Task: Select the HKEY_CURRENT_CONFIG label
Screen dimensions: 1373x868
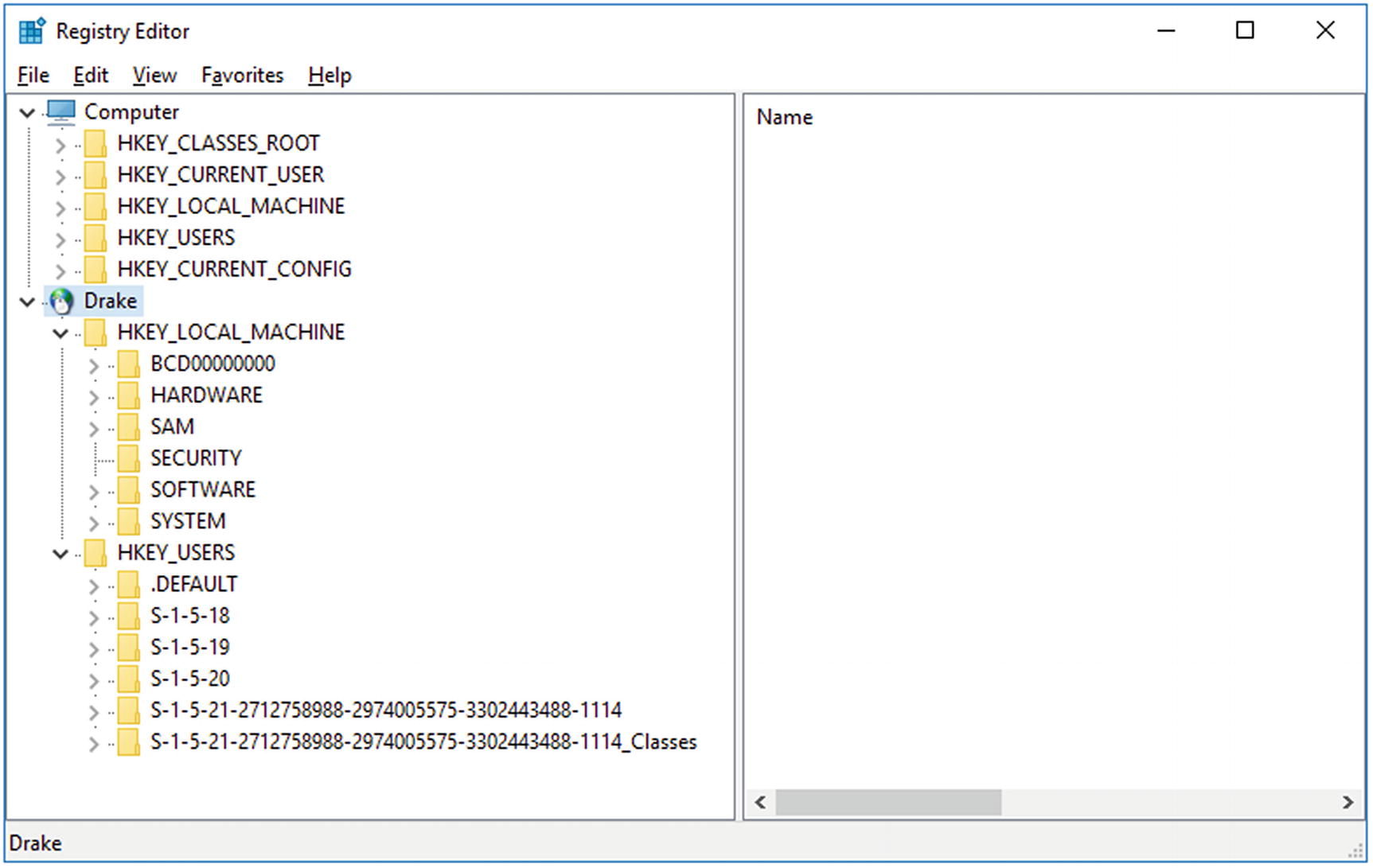Action: click(234, 270)
